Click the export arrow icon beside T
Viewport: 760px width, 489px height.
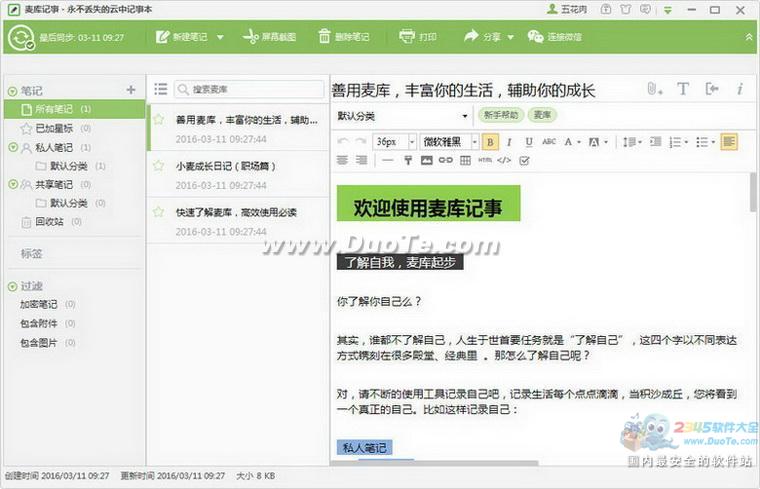tap(712, 89)
